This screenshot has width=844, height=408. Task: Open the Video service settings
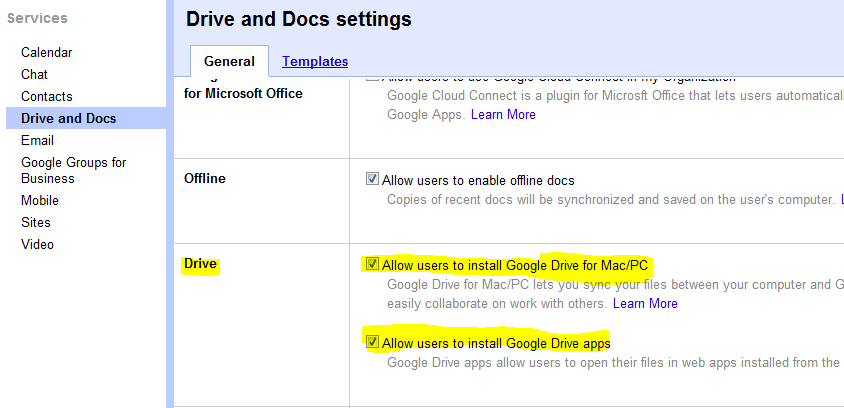37,244
